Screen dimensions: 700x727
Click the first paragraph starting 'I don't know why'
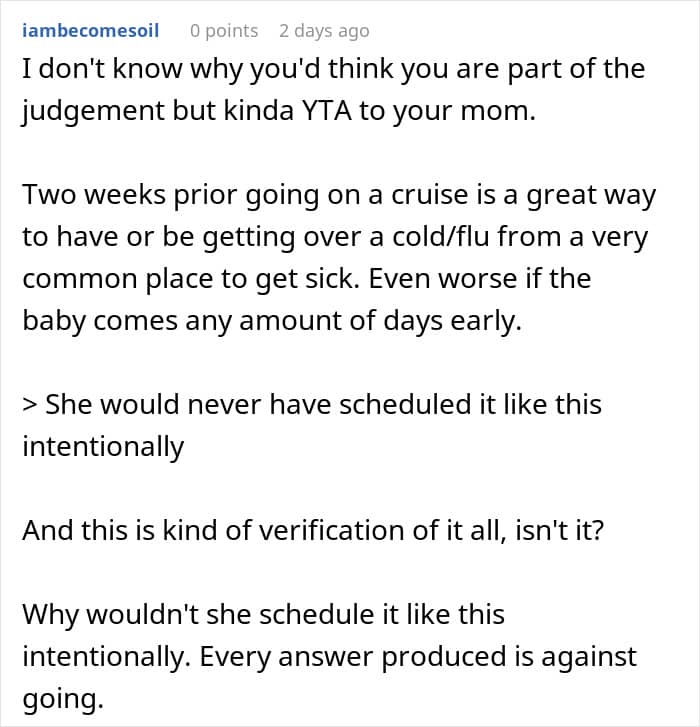333,70
